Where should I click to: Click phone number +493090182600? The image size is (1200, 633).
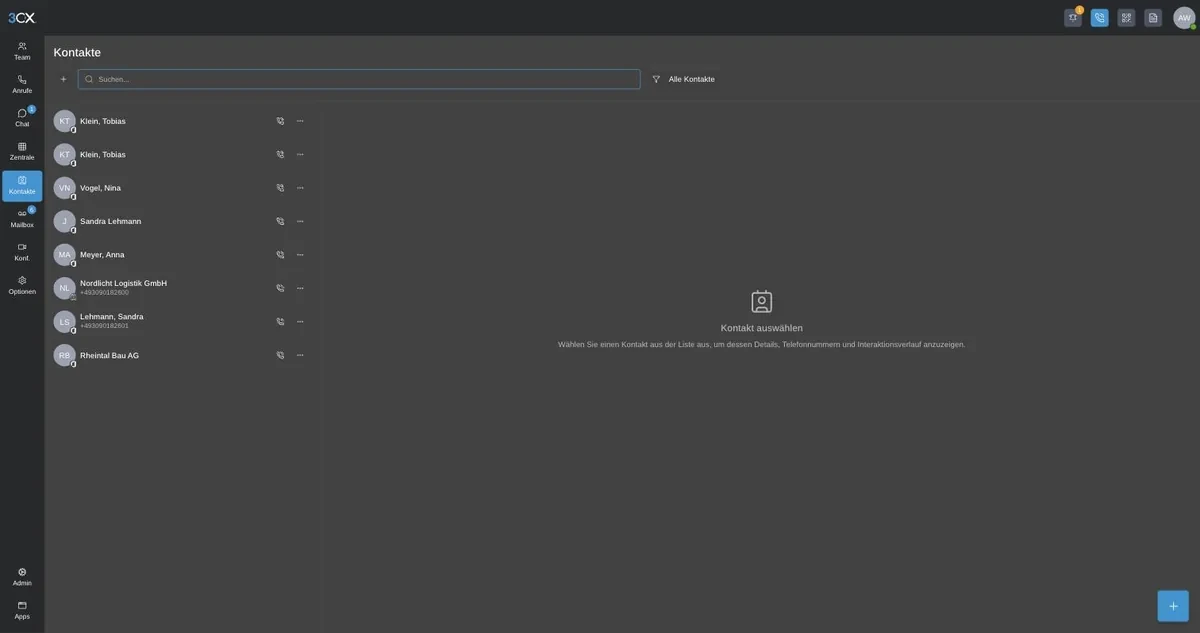point(104,293)
